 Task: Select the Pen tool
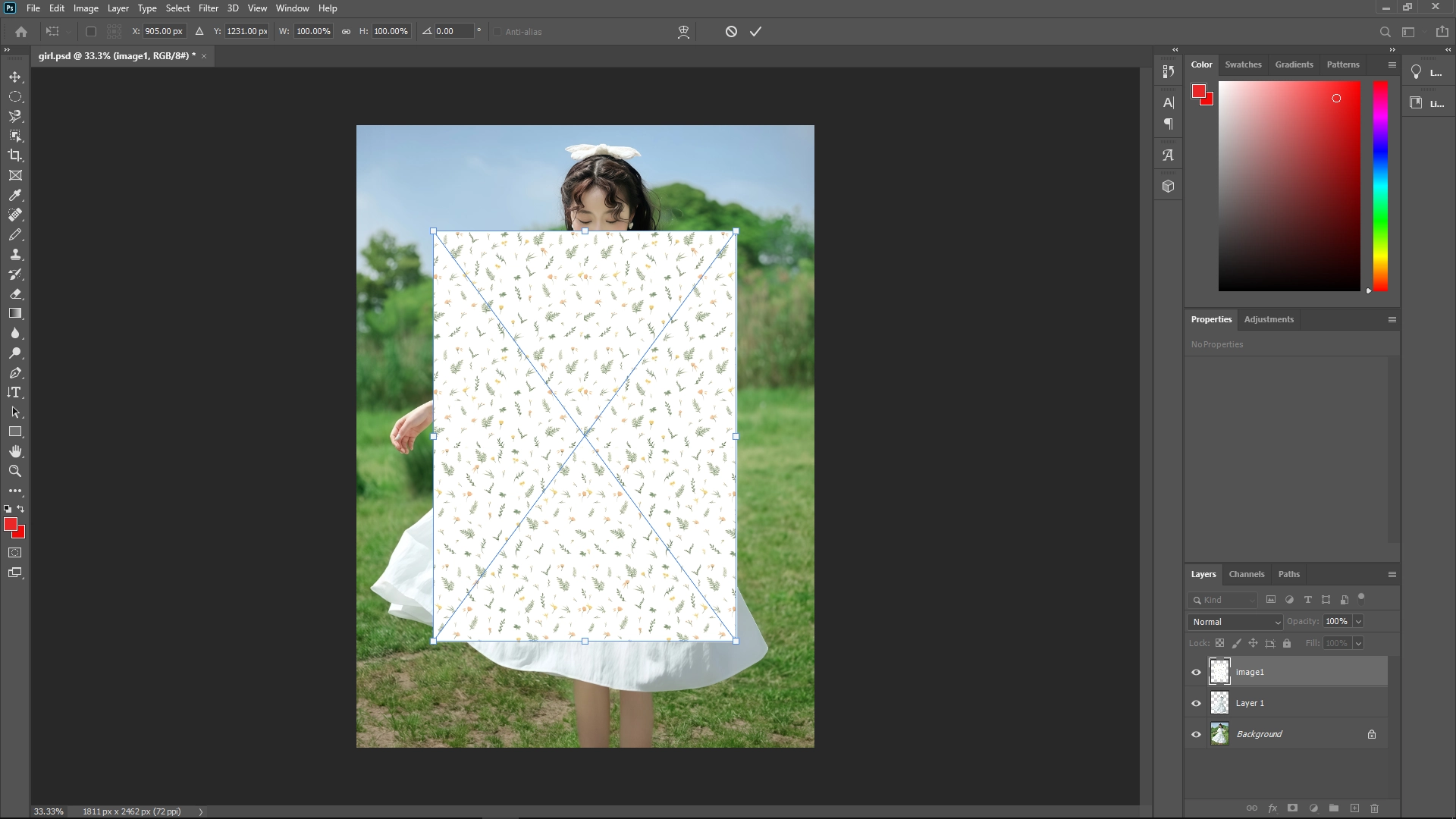pyautogui.click(x=15, y=373)
